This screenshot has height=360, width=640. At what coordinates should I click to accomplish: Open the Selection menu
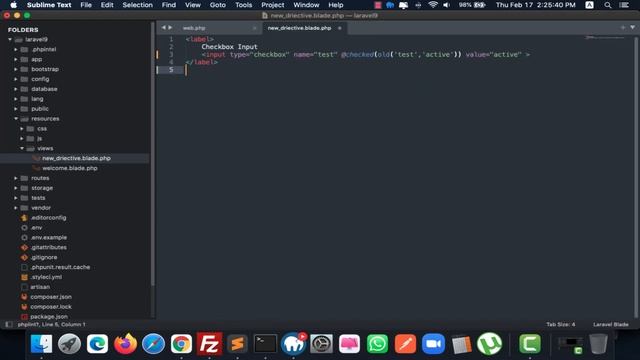pos(137,5)
